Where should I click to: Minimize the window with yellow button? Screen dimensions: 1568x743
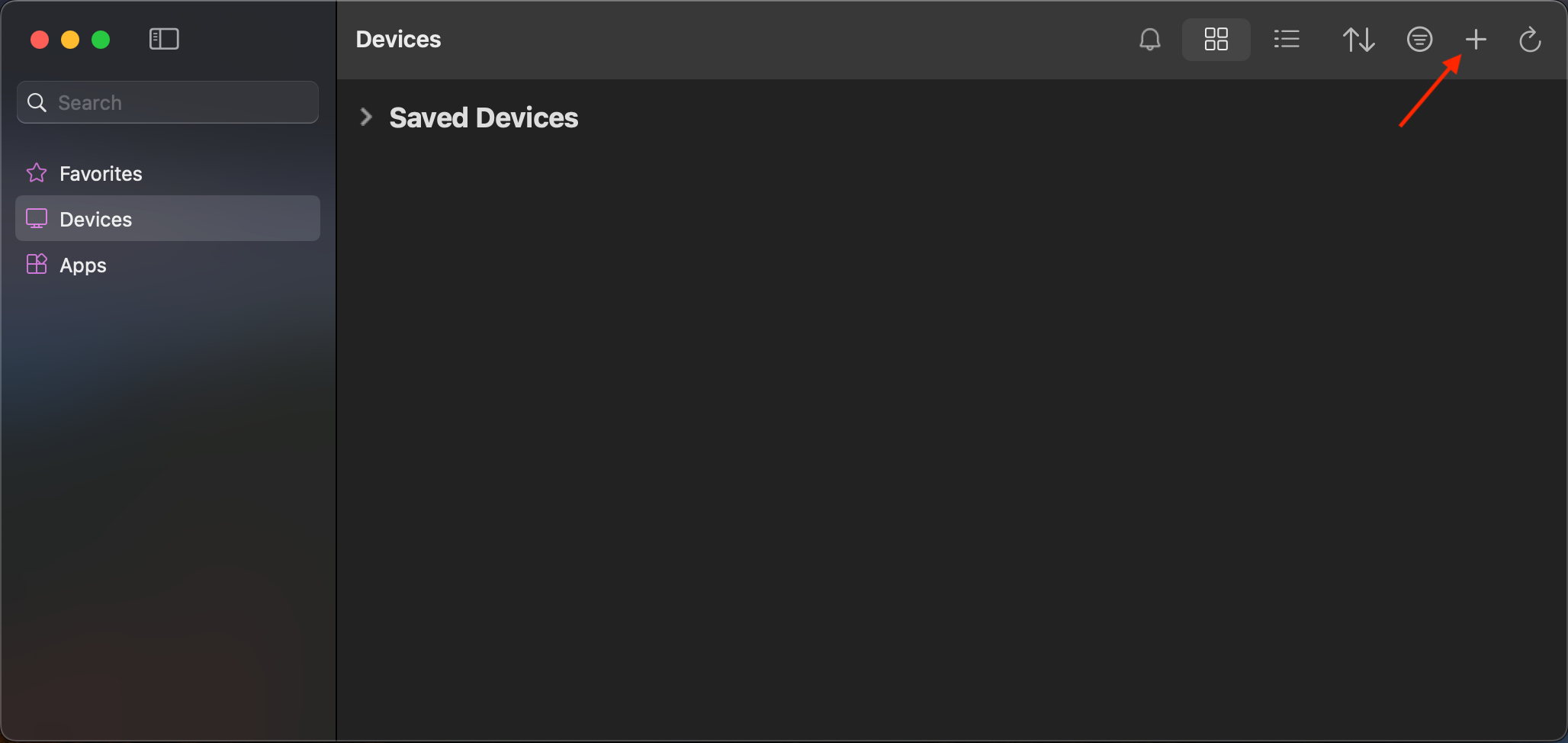[70, 40]
